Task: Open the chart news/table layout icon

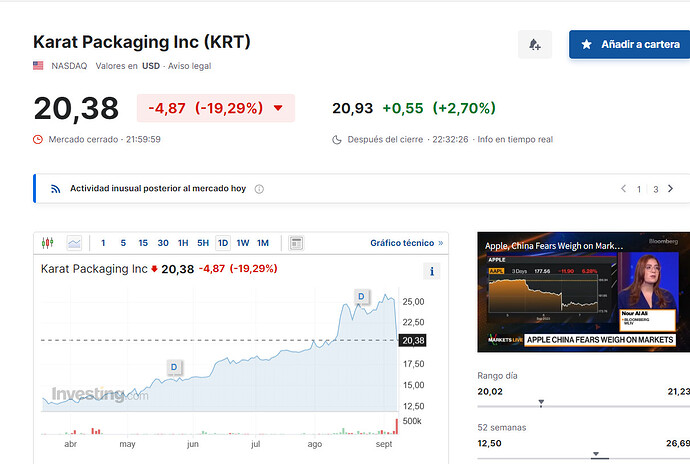Action: click(x=296, y=243)
